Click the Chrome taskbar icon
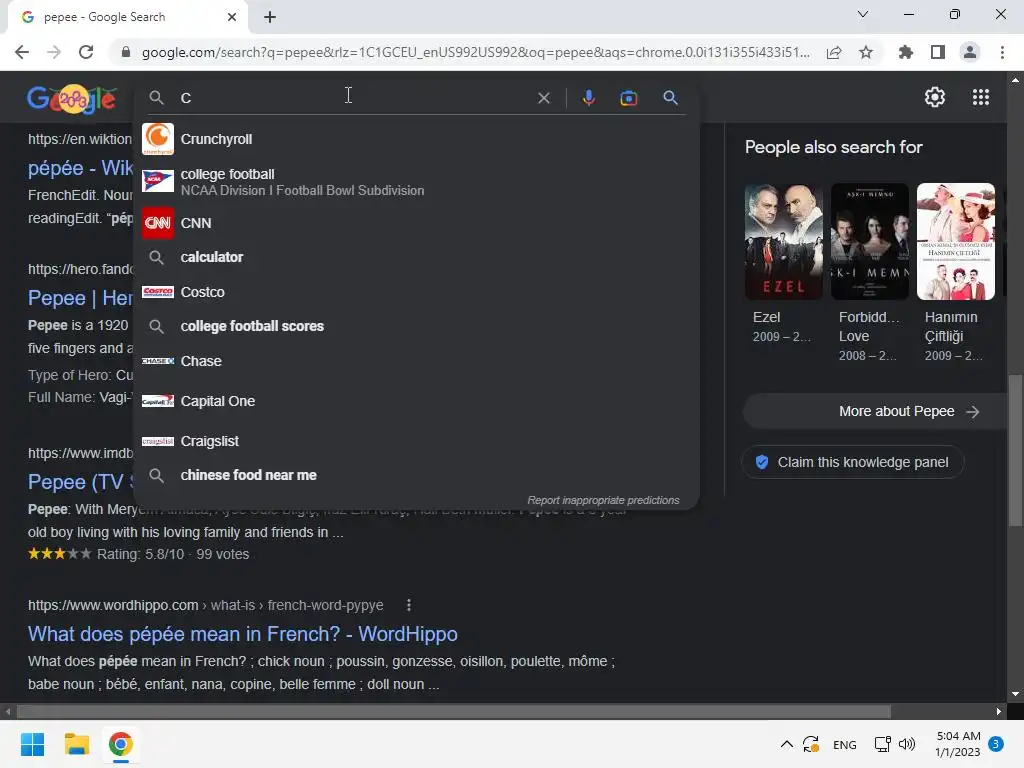1024x768 pixels. pos(120,744)
